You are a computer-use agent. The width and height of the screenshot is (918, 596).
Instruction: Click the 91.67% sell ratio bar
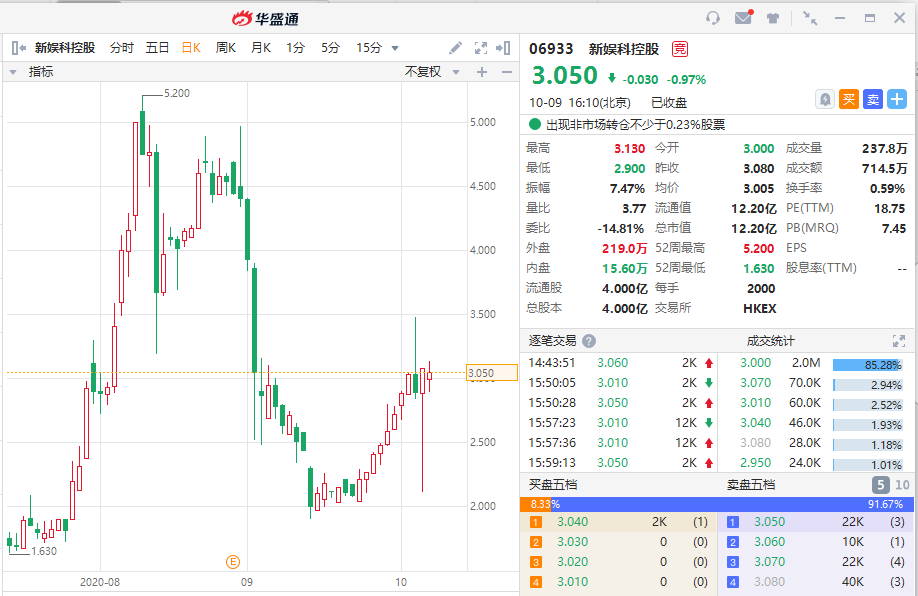coord(732,504)
